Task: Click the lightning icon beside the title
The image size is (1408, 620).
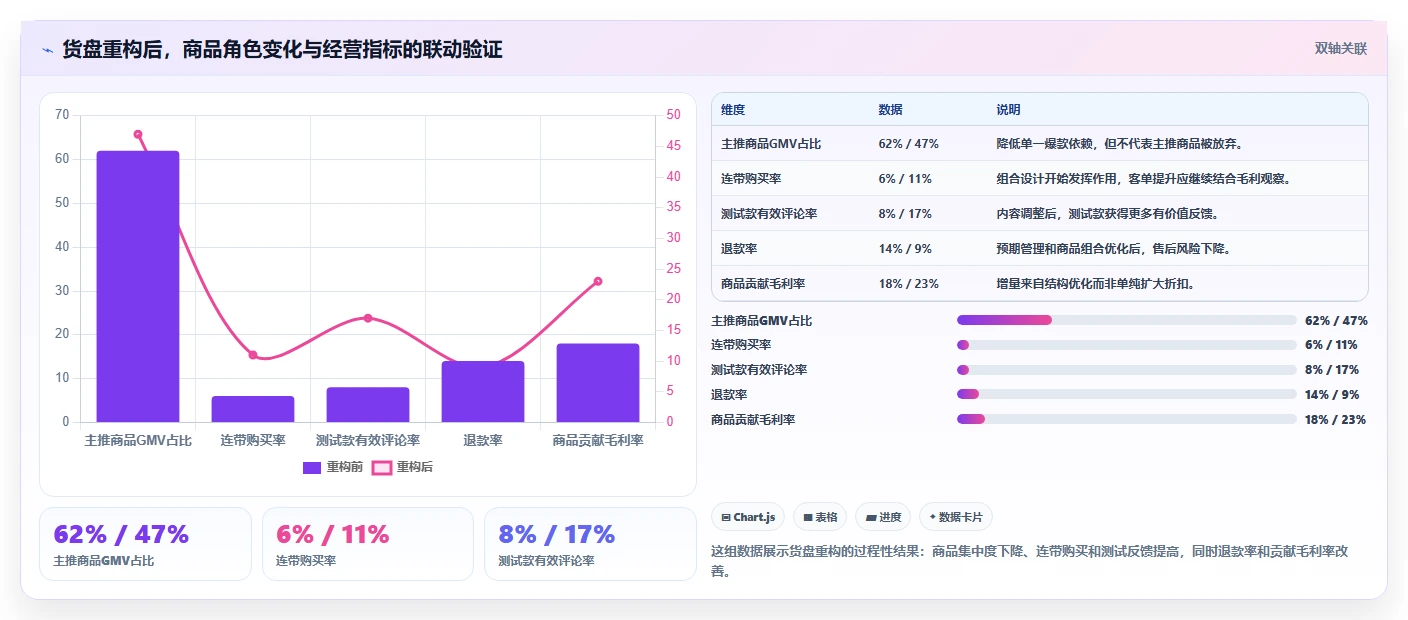Action: point(47,50)
